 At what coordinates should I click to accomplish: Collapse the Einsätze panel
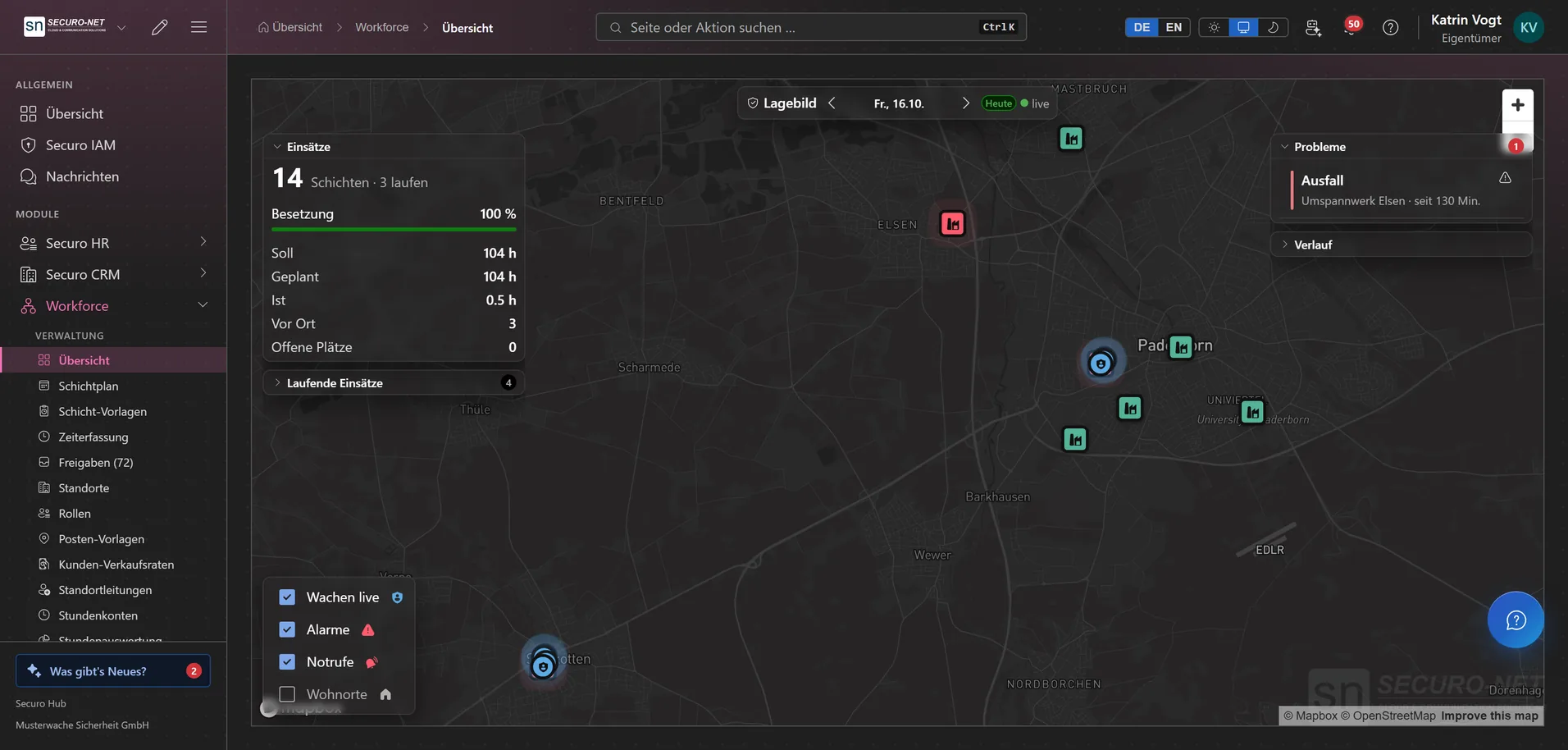[x=394, y=147]
